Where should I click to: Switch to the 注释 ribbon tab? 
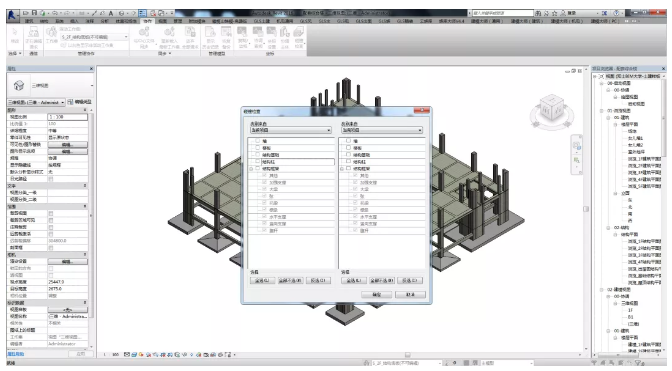[90, 21]
